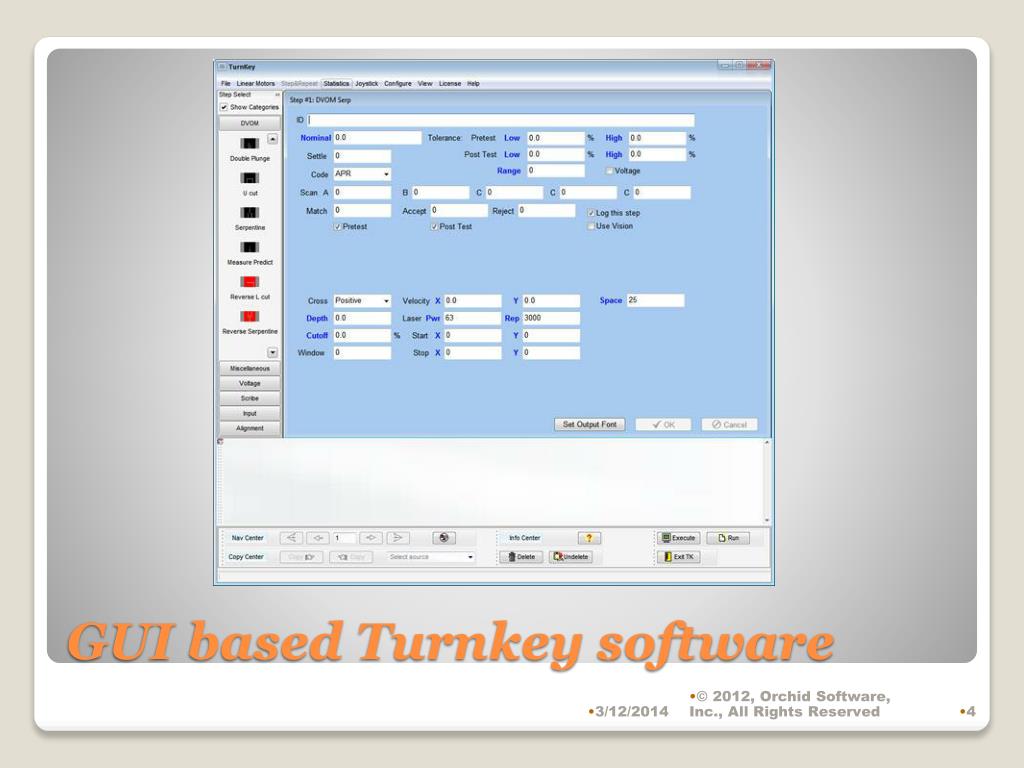
Task: Click the Nav Center globe icon button
Action: (441, 538)
